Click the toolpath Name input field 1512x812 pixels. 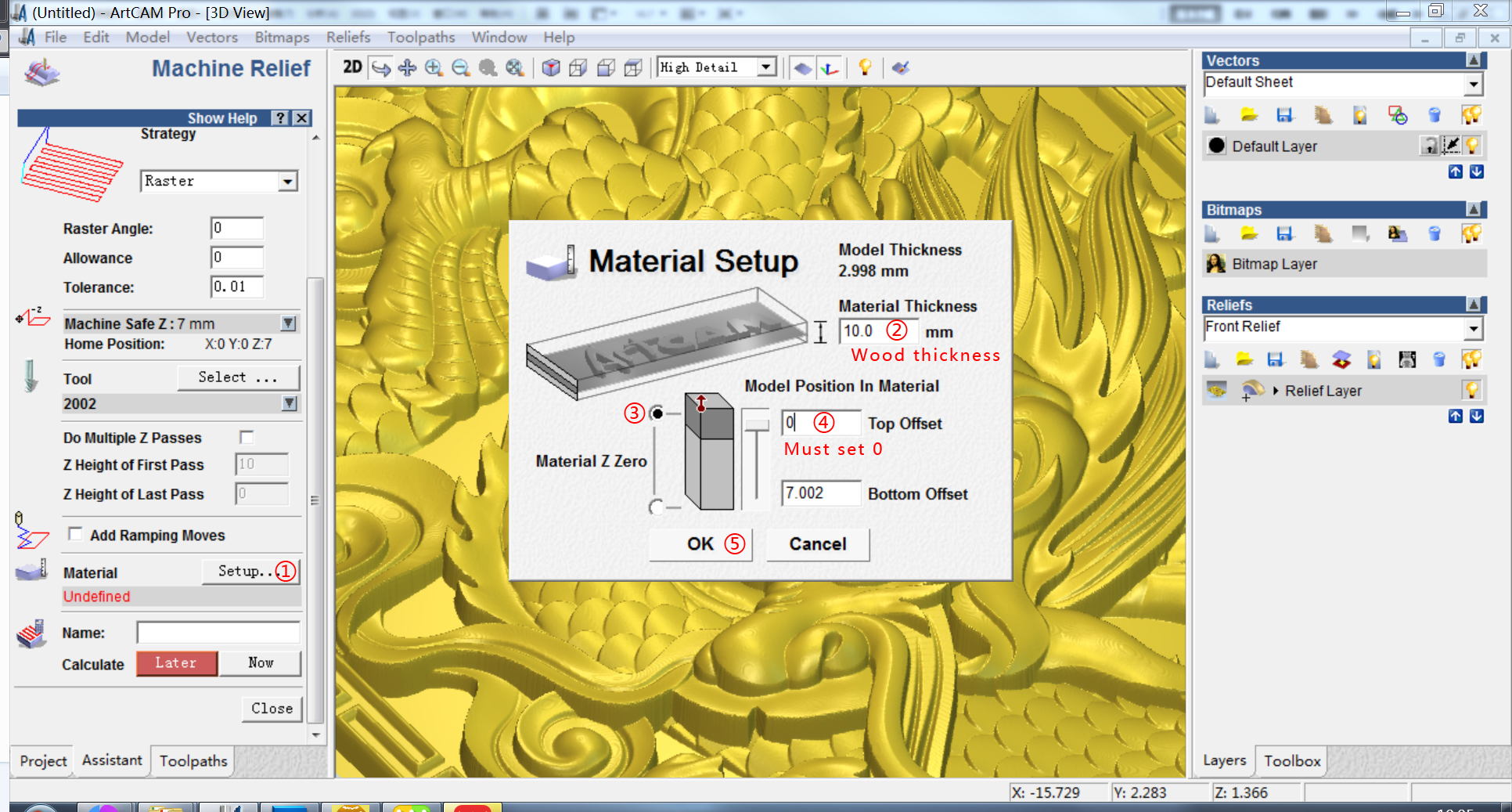pos(218,632)
